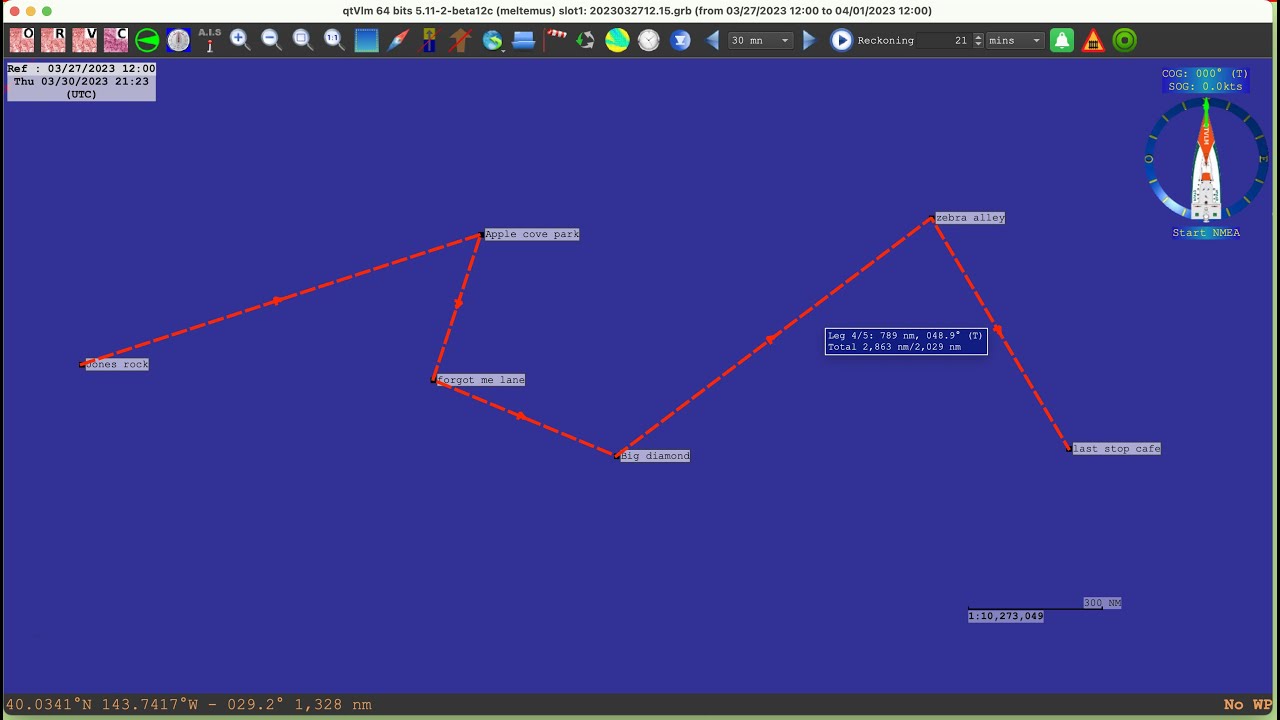Click the windsock icon
The image size is (1280, 720).
pos(556,40)
